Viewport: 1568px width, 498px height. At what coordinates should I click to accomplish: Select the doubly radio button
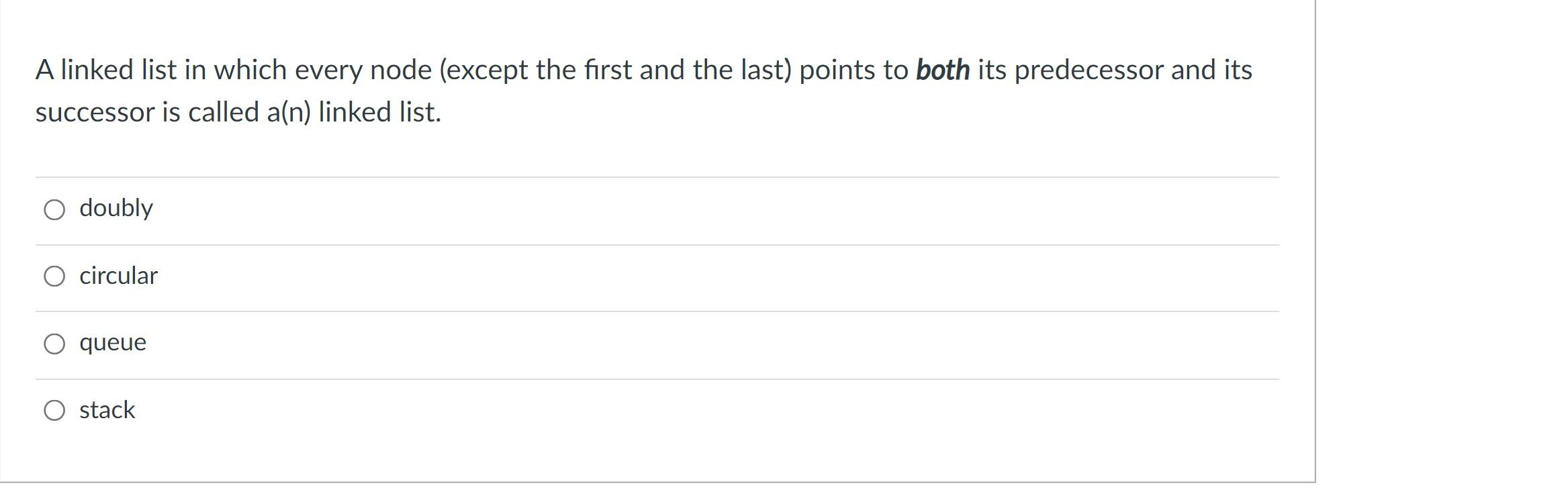tap(56, 209)
